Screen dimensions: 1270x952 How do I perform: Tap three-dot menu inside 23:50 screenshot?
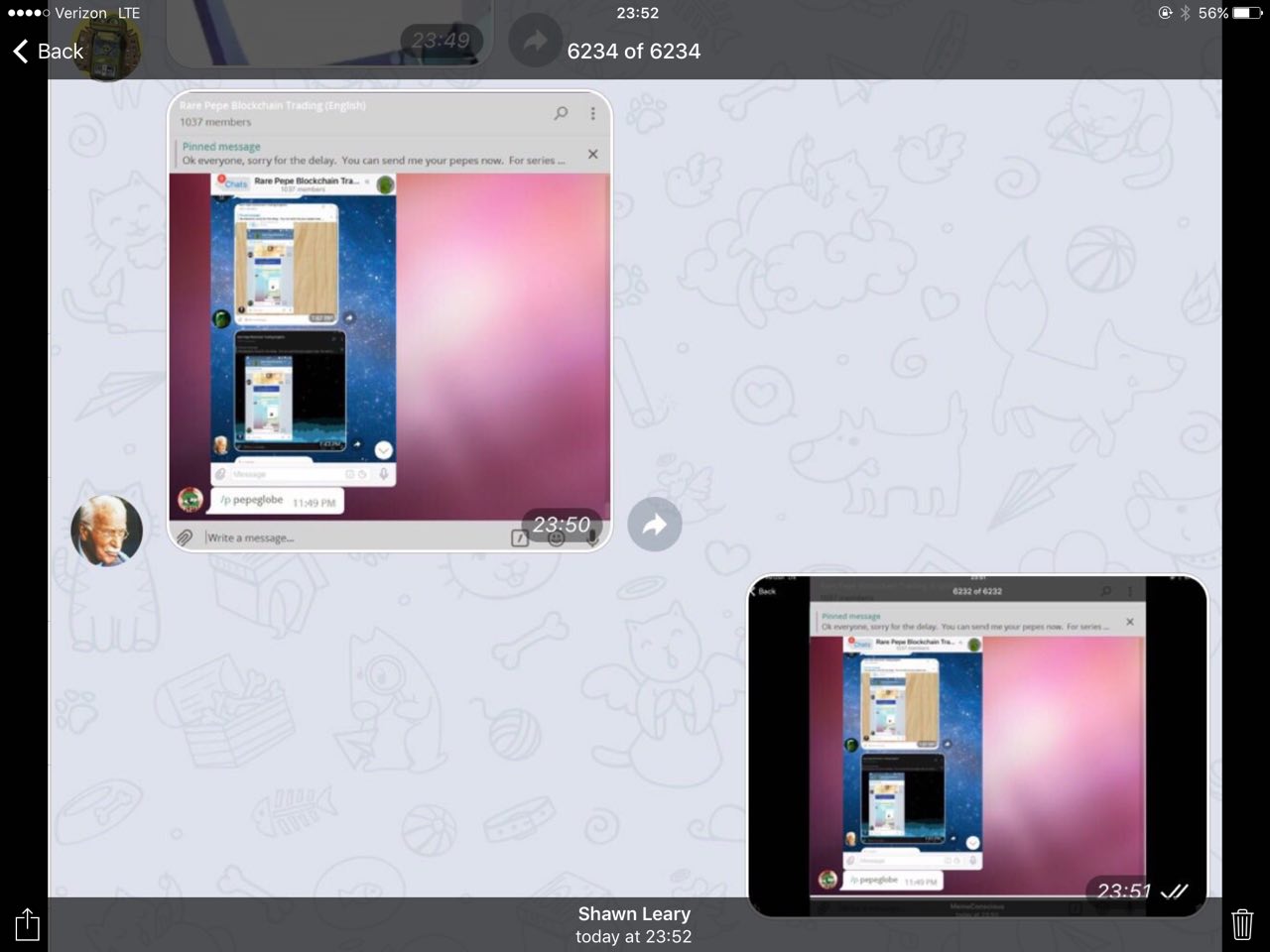click(x=593, y=113)
